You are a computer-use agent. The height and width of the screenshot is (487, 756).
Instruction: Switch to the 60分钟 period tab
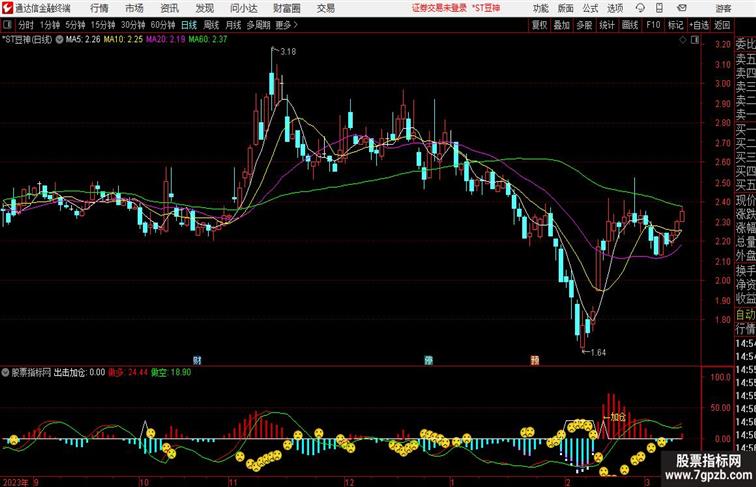tap(162, 25)
